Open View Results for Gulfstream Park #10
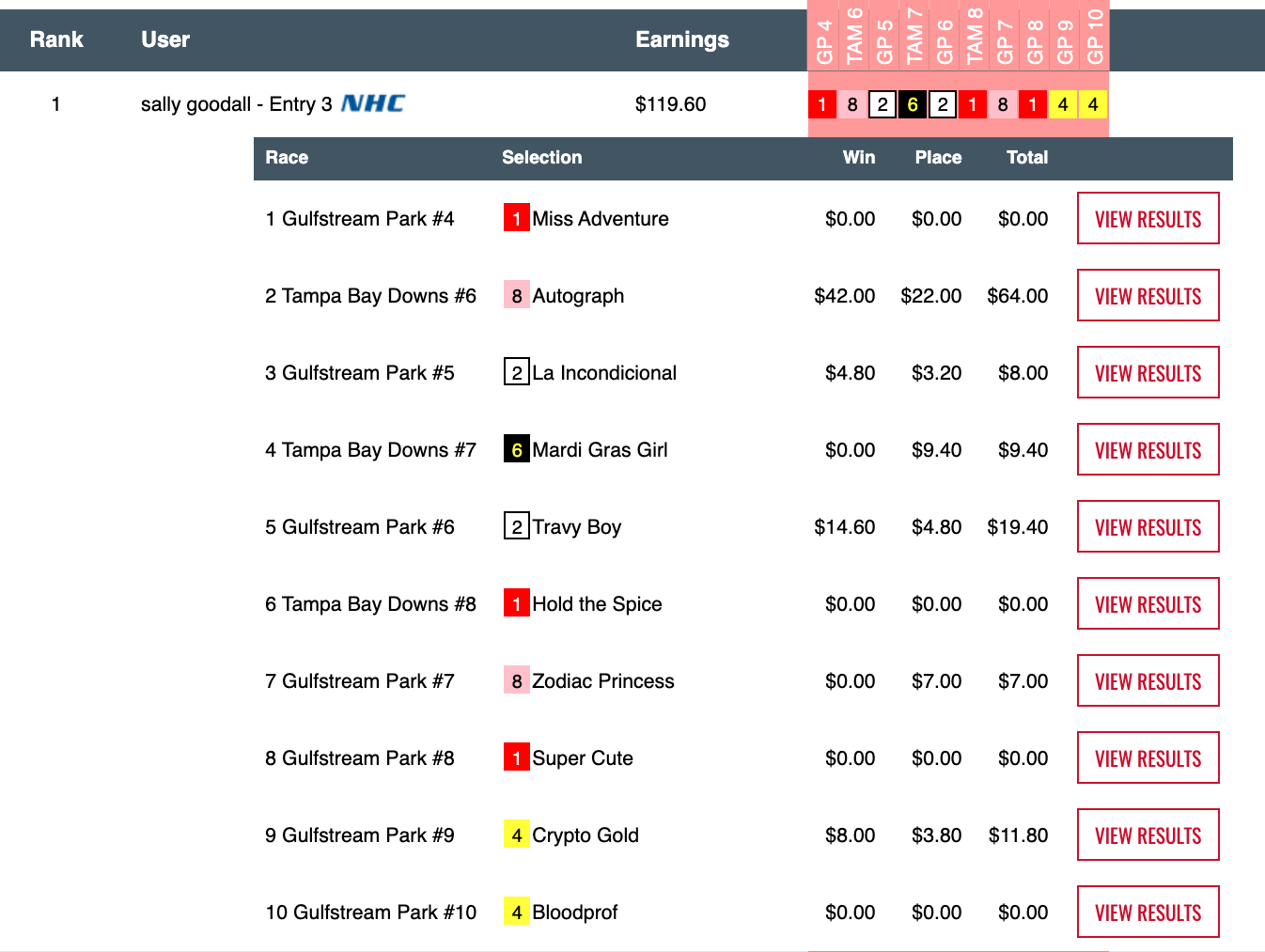The image size is (1265, 952). pos(1148,912)
